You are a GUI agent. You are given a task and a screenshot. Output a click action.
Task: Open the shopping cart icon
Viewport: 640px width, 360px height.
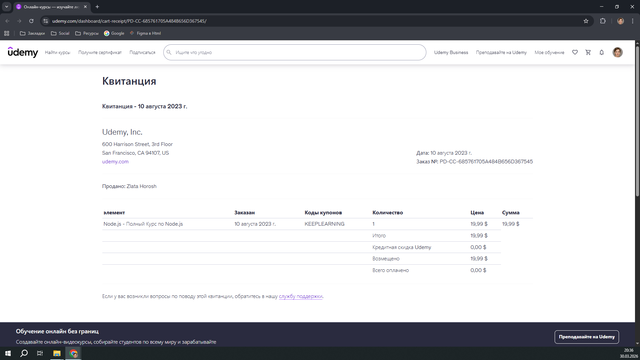coord(588,52)
